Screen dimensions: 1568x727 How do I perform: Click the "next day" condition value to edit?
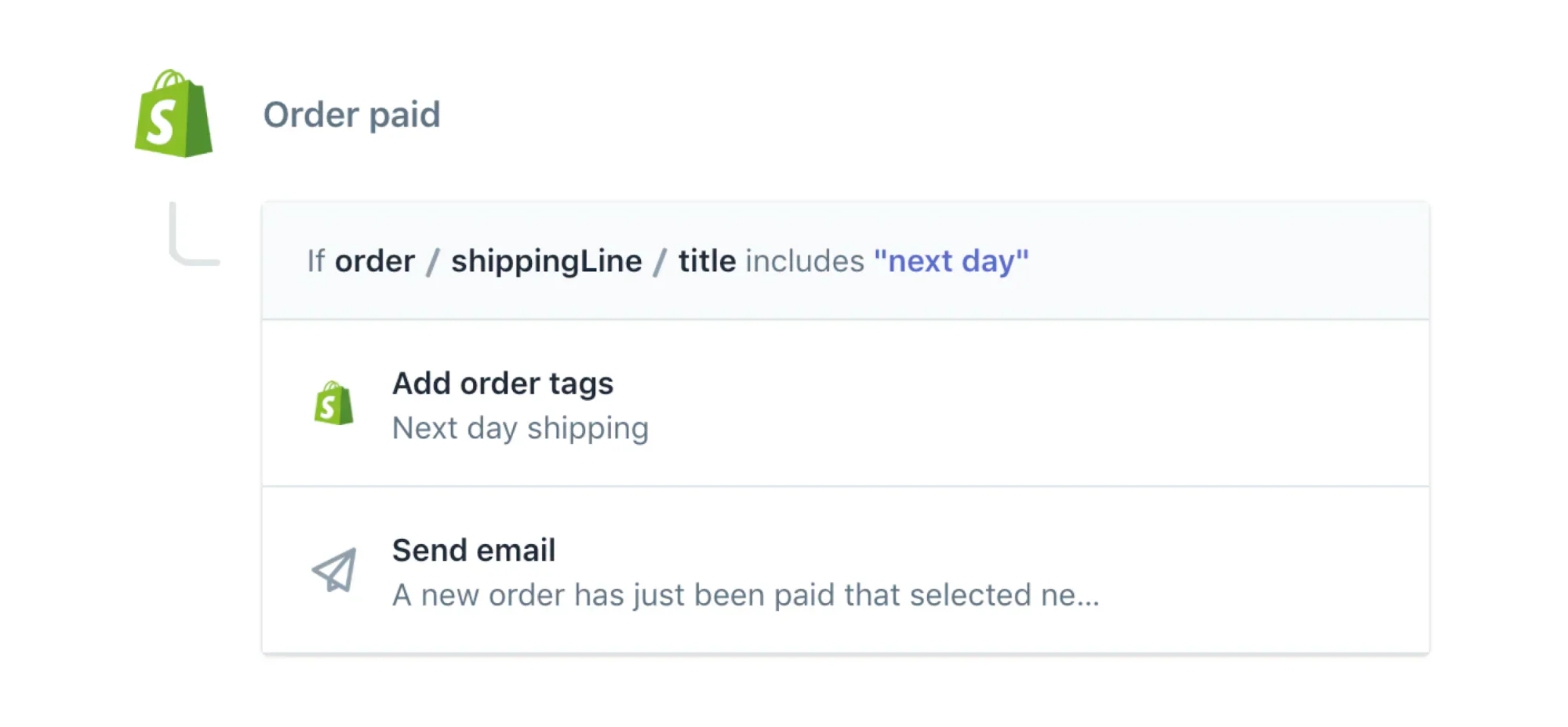click(951, 261)
